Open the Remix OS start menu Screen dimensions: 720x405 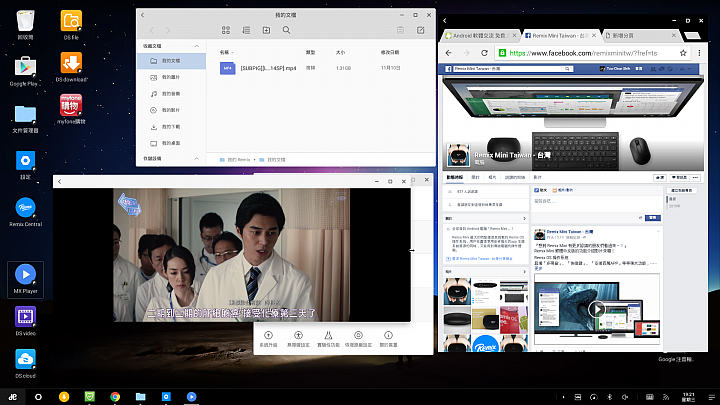(x=13, y=397)
